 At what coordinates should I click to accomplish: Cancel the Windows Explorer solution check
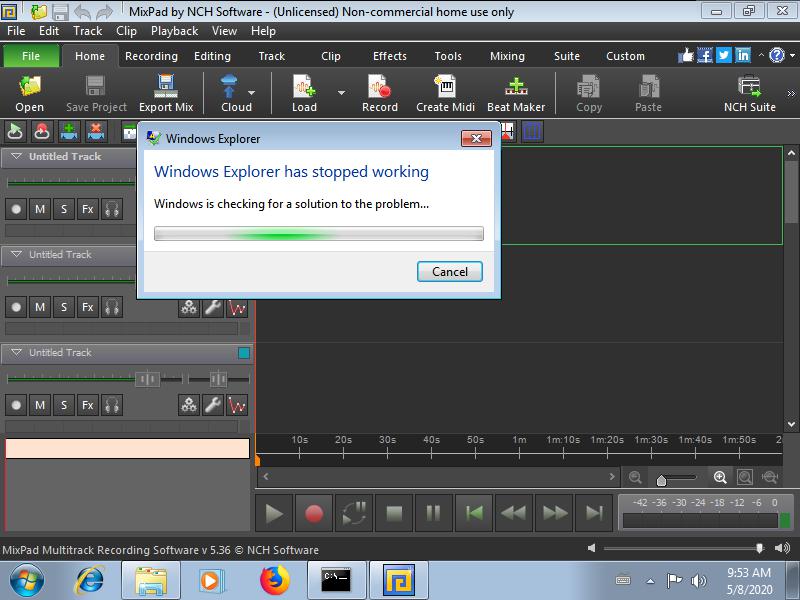[x=449, y=271]
